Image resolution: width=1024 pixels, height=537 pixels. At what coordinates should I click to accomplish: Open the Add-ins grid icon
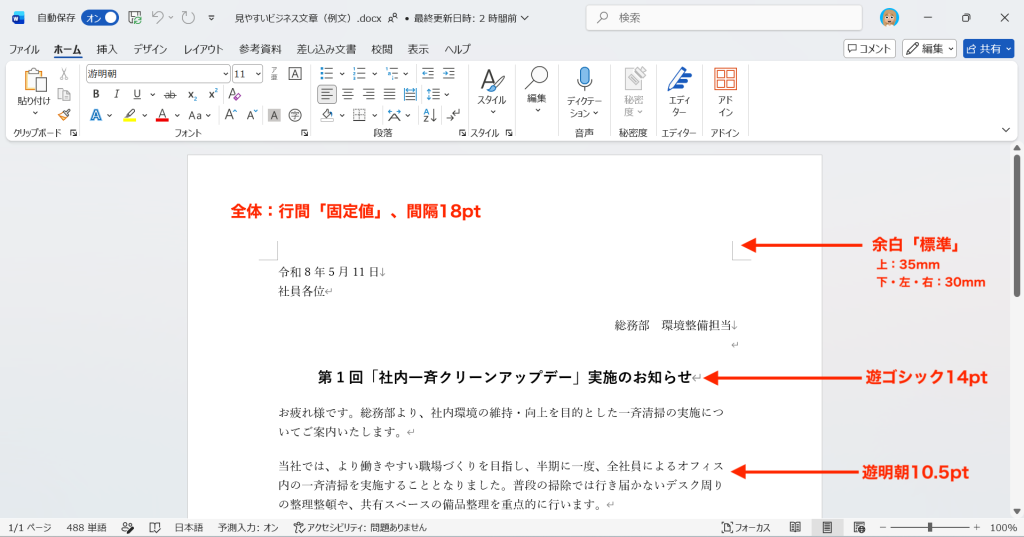pos(725,93)
